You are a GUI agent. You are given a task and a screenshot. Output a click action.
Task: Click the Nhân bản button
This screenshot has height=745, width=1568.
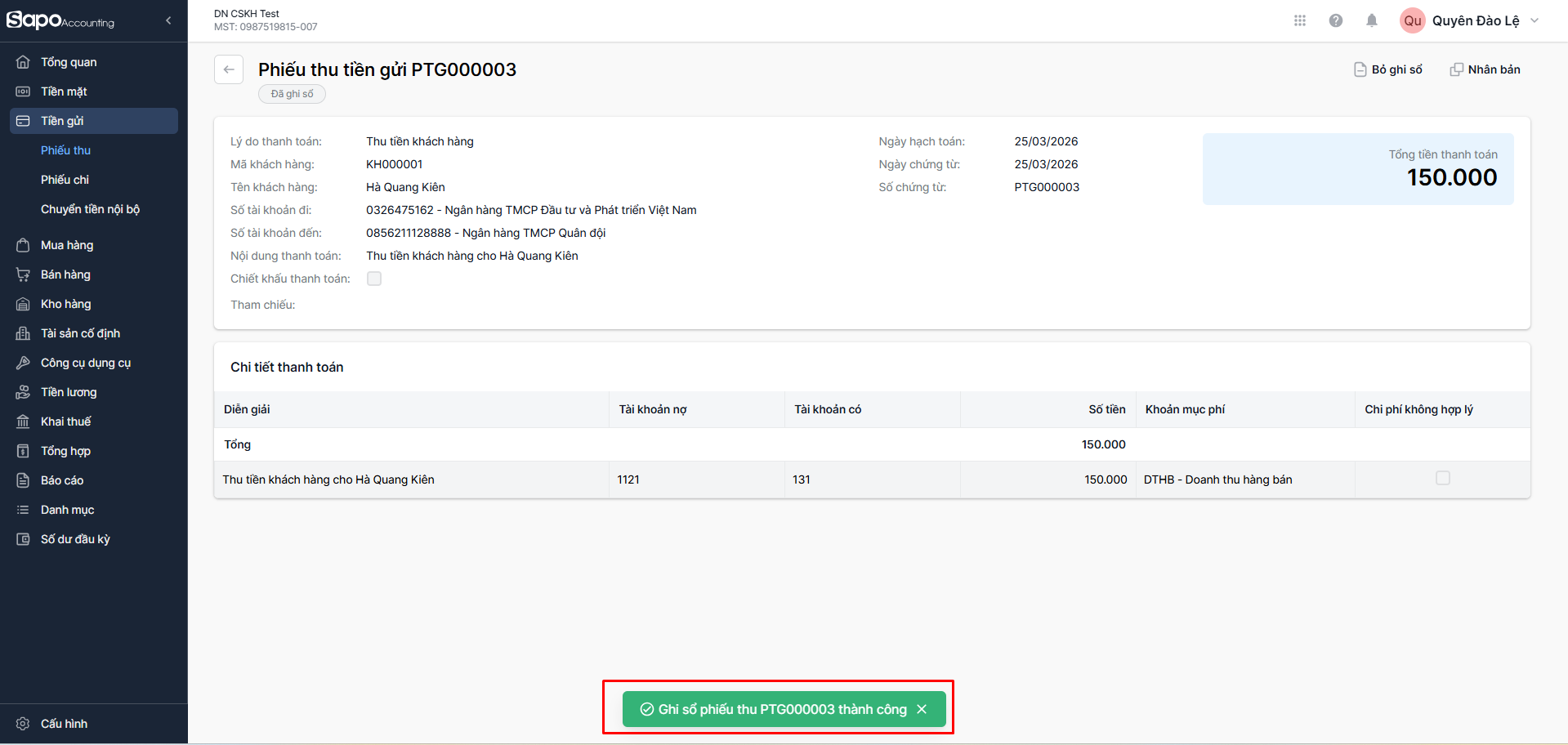[x=1485, y=69]
